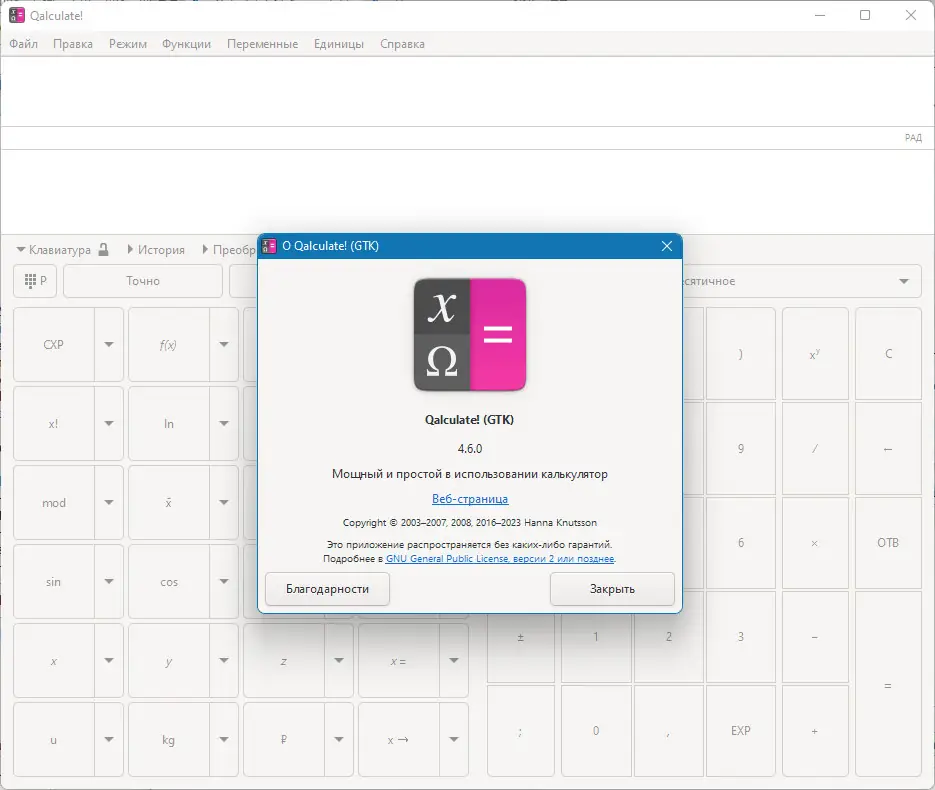Click the x^y power key
The height and width of the screenshot is (790, 935).
815,354
